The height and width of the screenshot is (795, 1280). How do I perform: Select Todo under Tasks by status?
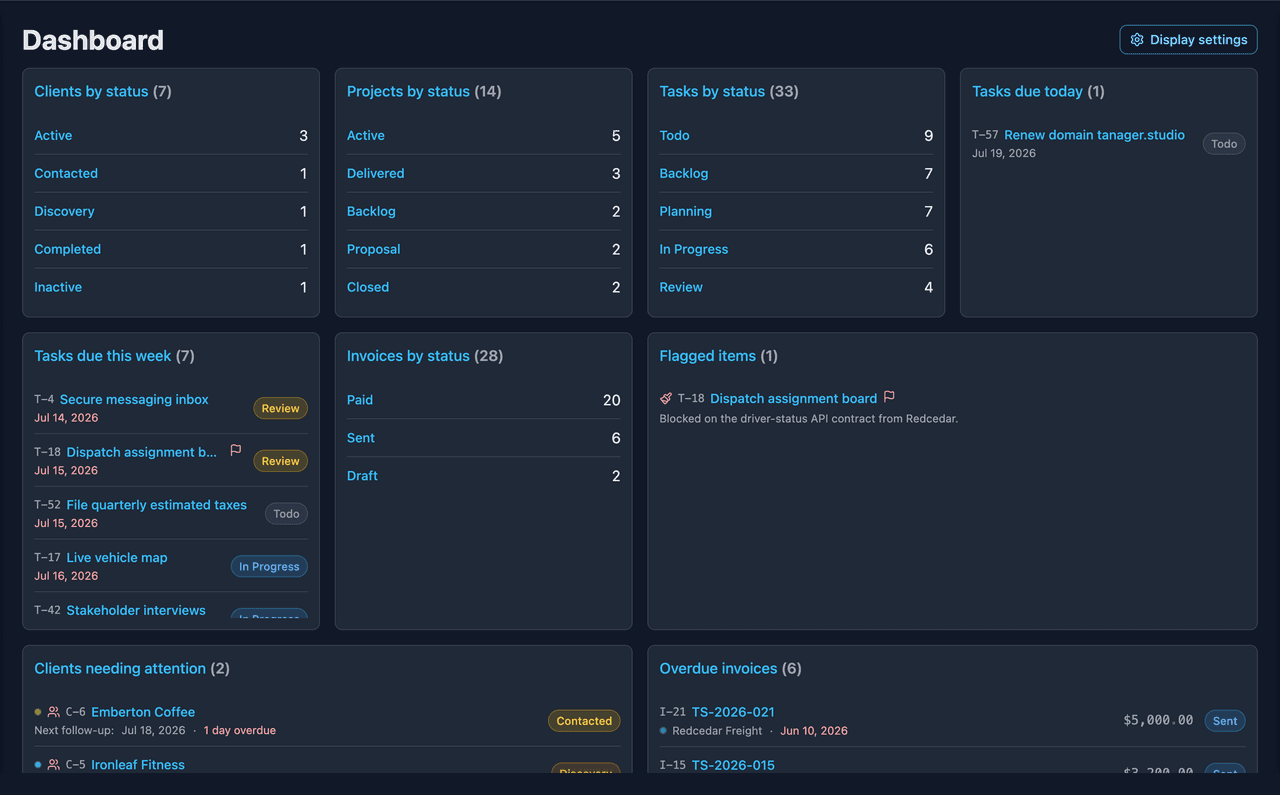(674, 136)
